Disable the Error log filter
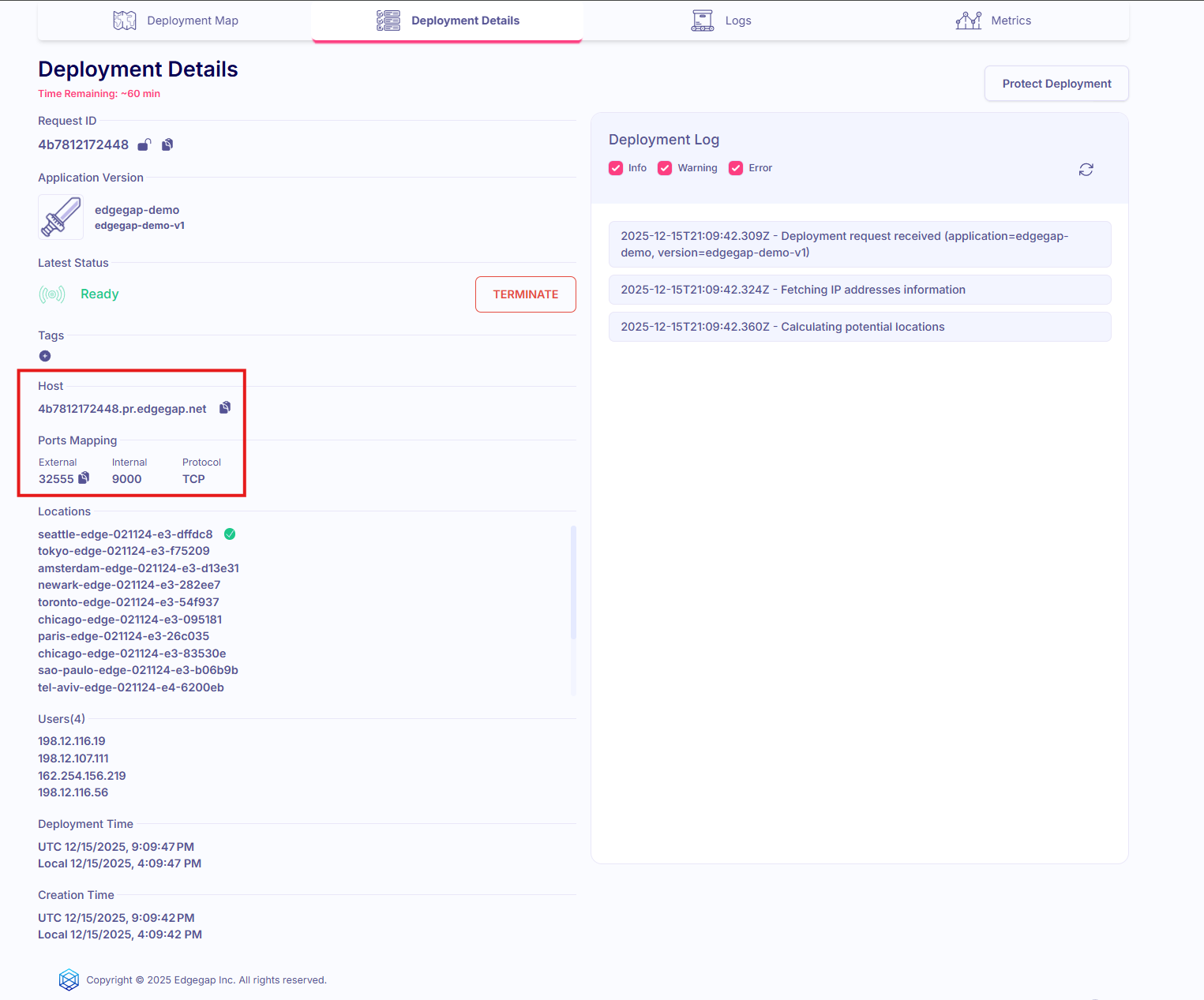The width and height of the screenshot is (1204, 1000). click(x=737, y=168)
